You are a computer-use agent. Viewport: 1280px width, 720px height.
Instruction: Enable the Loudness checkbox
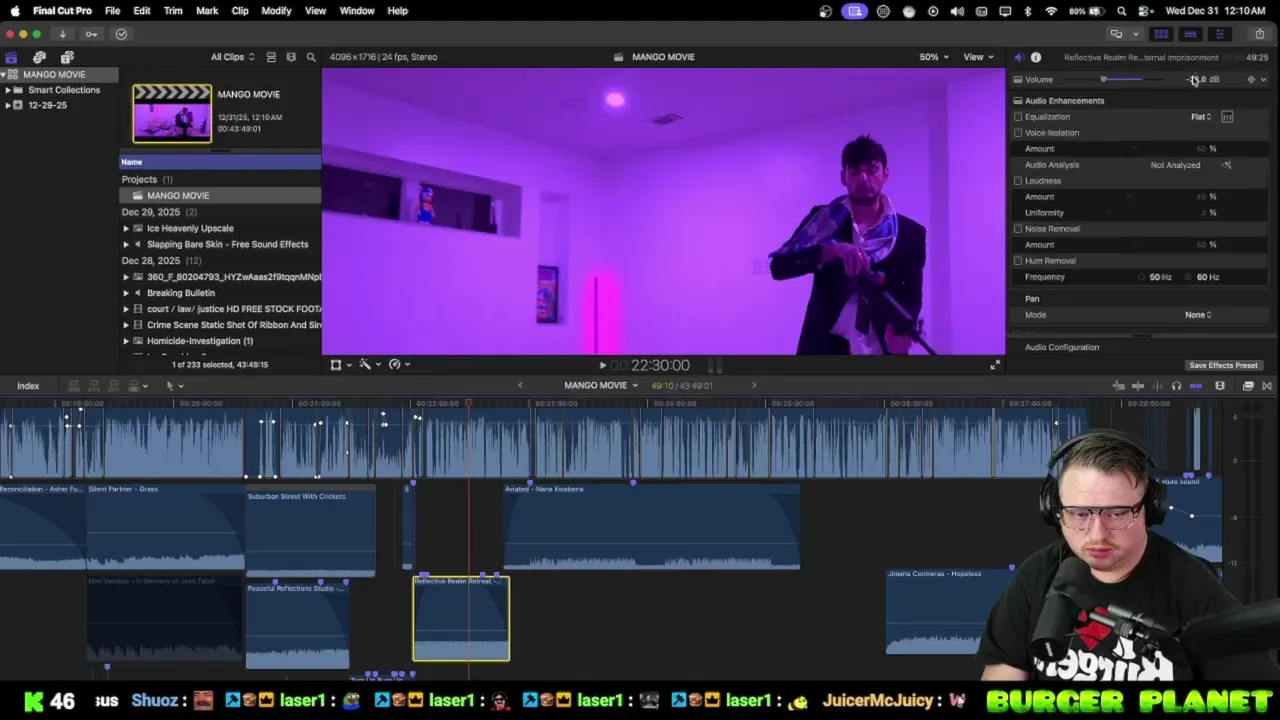1018,181
